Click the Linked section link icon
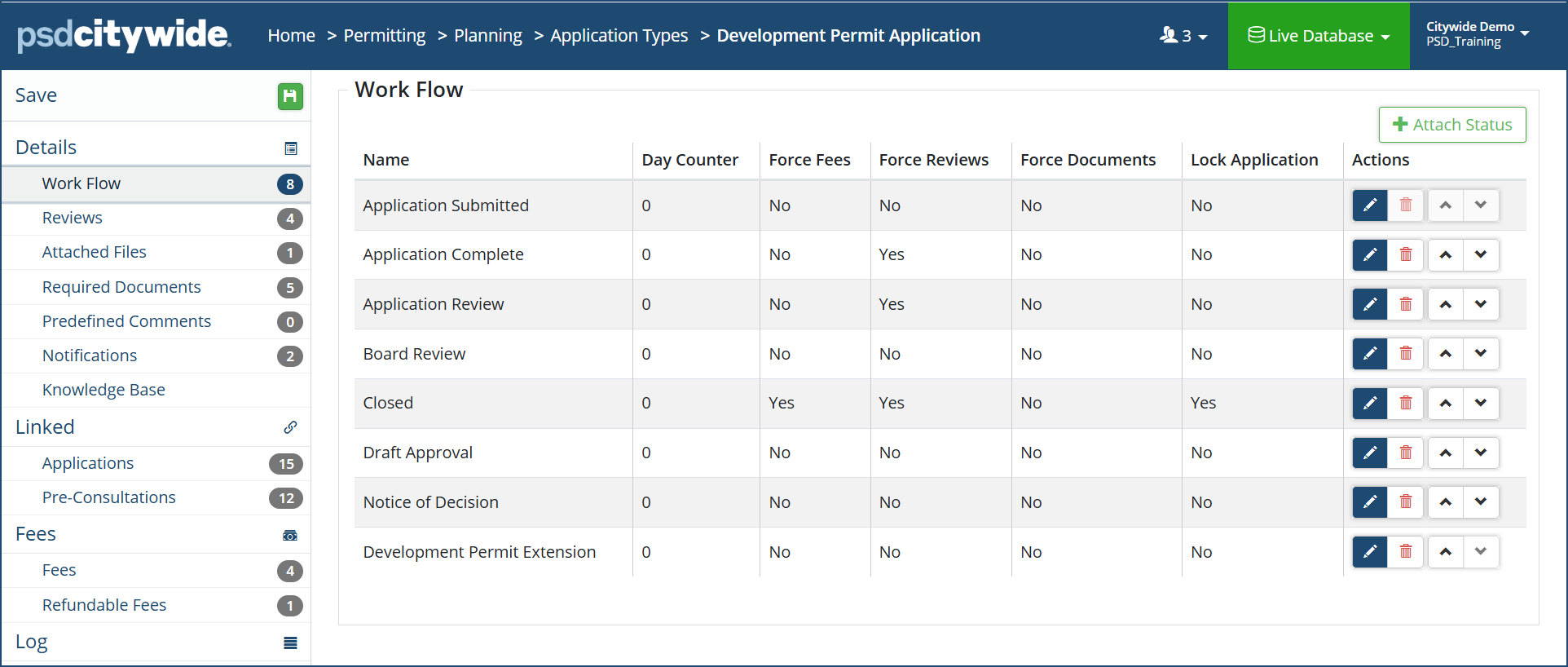The image size is (1568, 667). [x=290, y=427]
